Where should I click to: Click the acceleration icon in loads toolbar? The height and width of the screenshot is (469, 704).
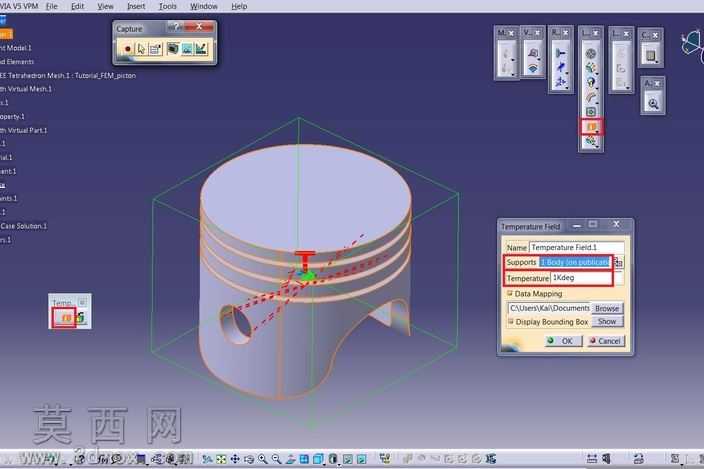590,83
